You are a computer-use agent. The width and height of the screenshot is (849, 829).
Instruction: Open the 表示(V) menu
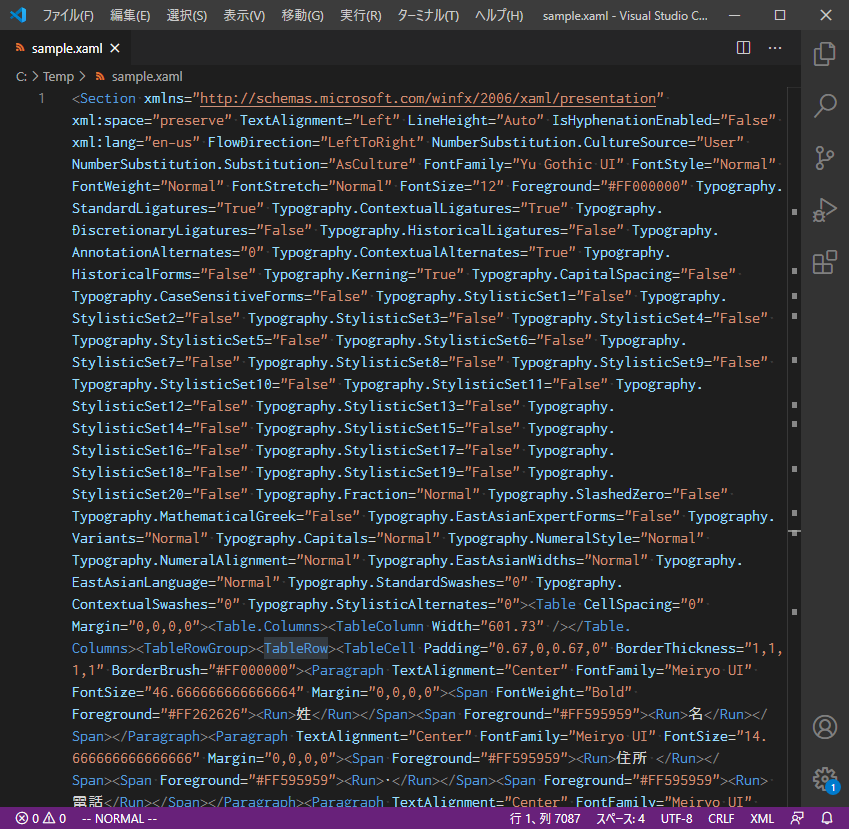pos(244,15)
